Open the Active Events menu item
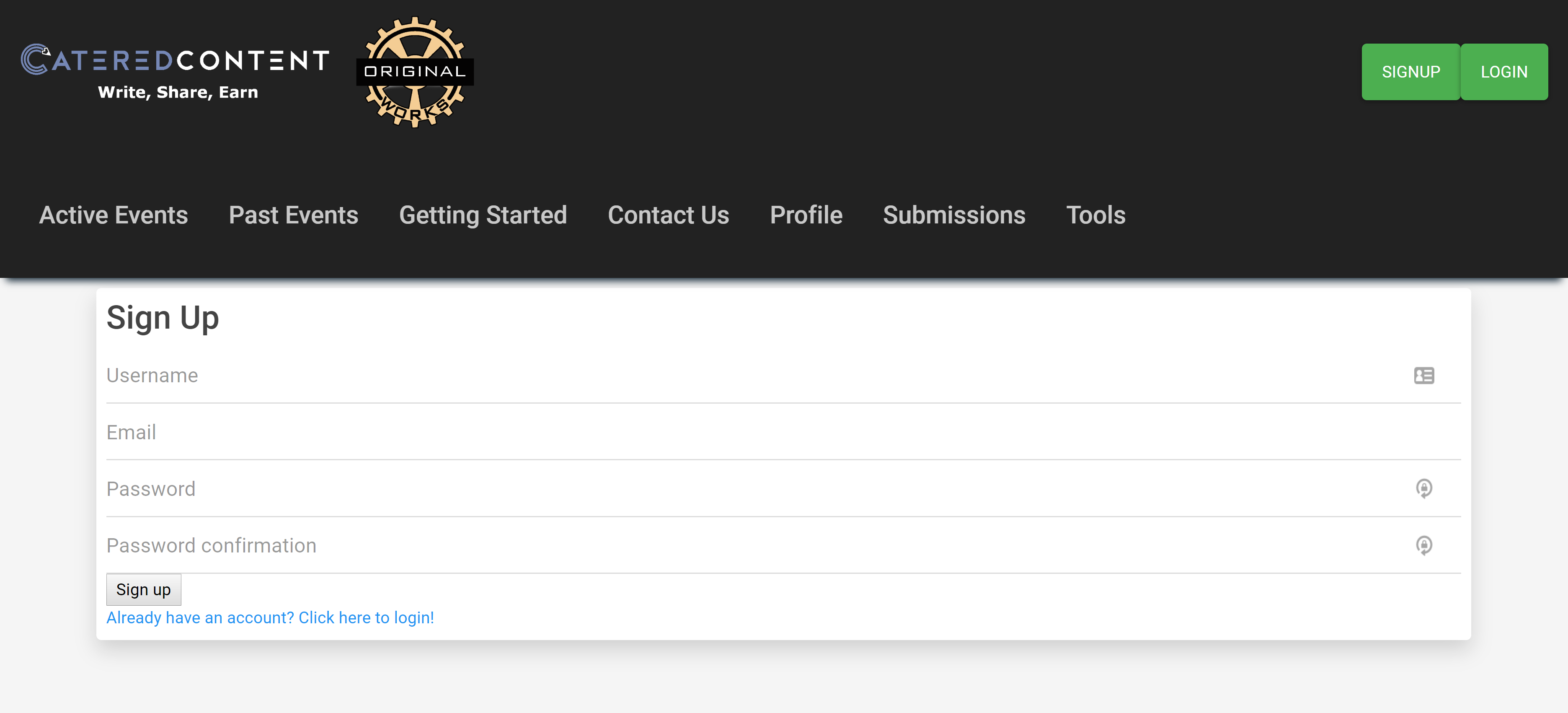This screenshot has width=1568, height=713. click(x=113, y=215)
